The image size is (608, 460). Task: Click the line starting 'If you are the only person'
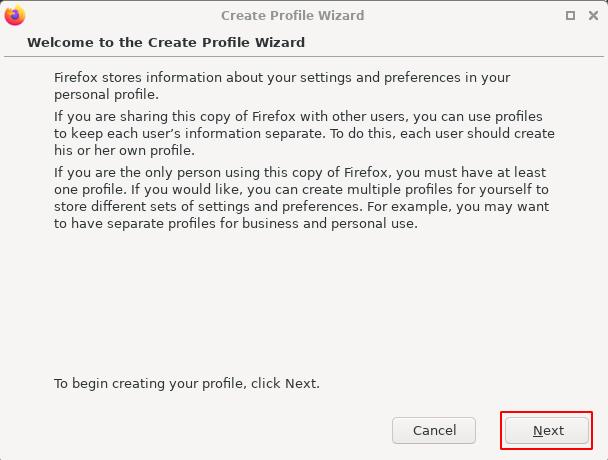click(x=300, y=172)
